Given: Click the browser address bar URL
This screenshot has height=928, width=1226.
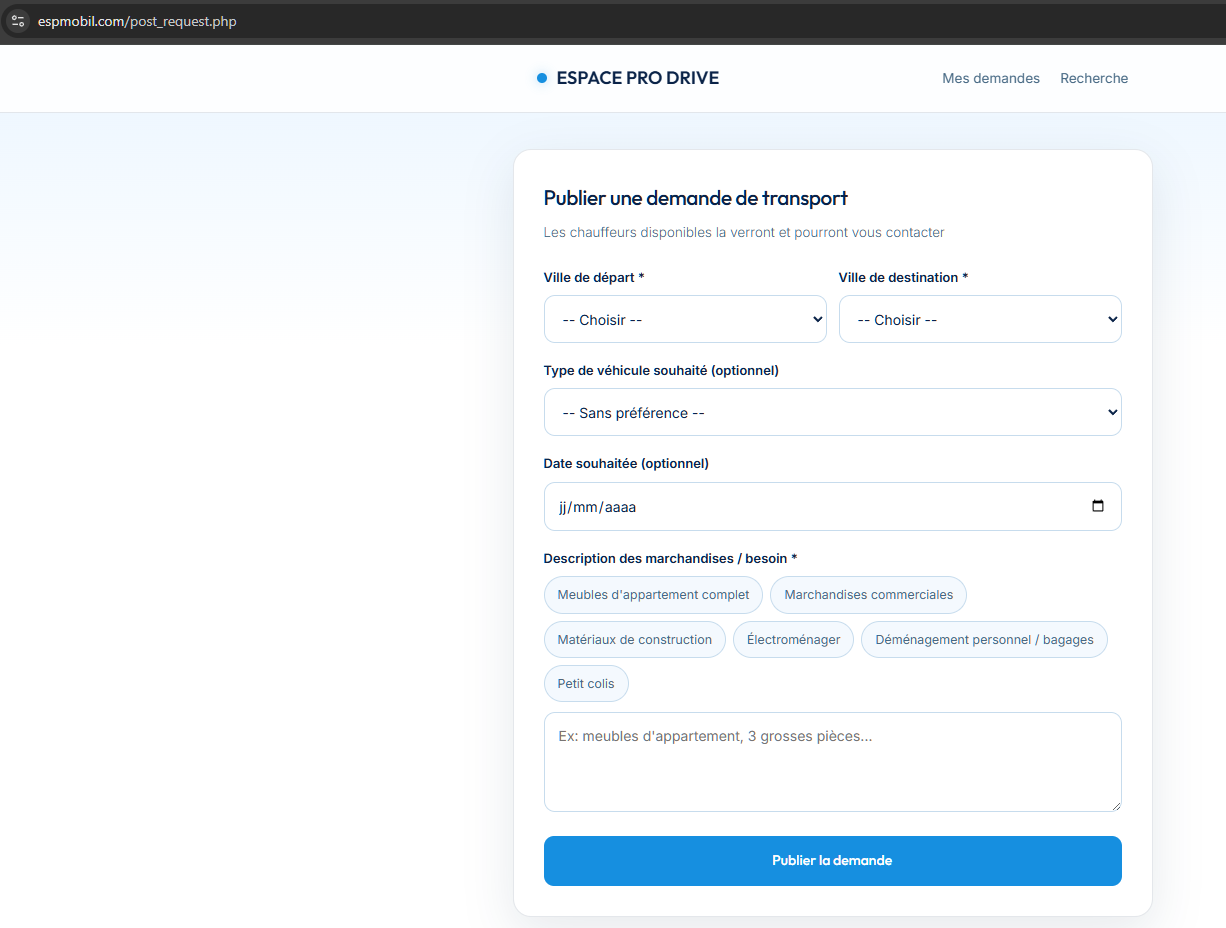Looking at the screenshot, I should pyautogui.click(x=137, y=21).
